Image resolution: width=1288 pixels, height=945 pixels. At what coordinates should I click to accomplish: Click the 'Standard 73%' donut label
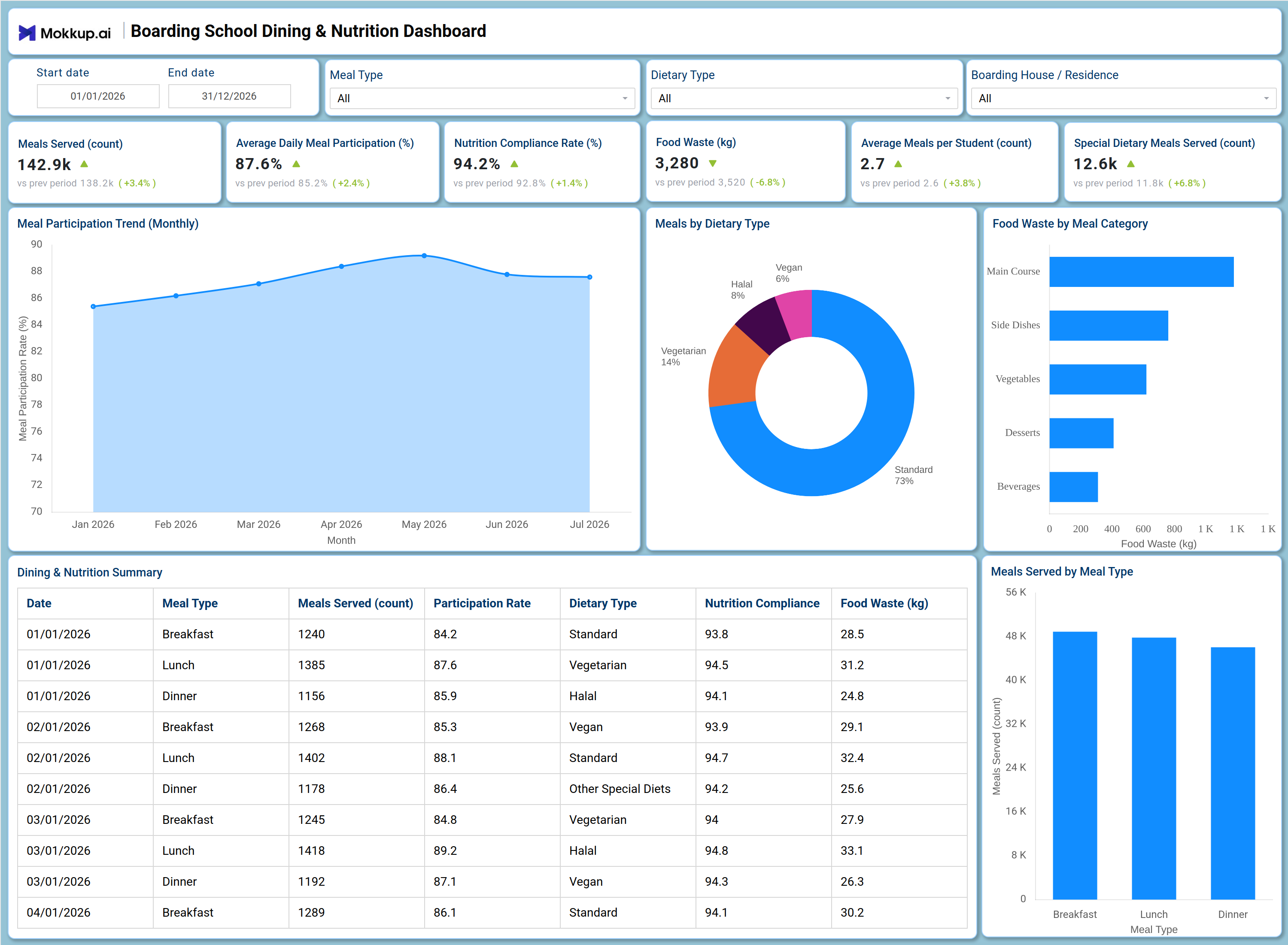click(914, 476)
